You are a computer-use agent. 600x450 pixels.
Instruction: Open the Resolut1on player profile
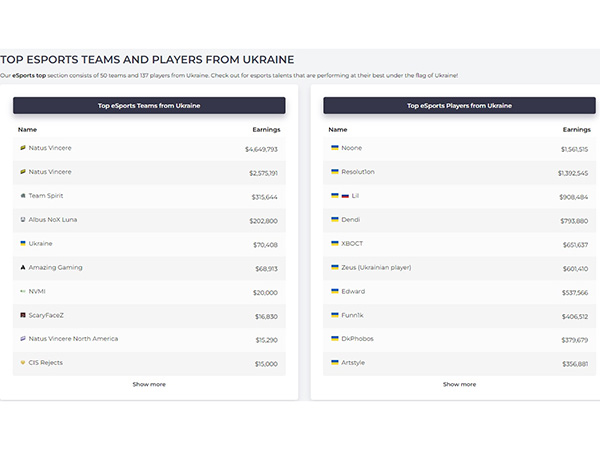[x=358, y=172]
